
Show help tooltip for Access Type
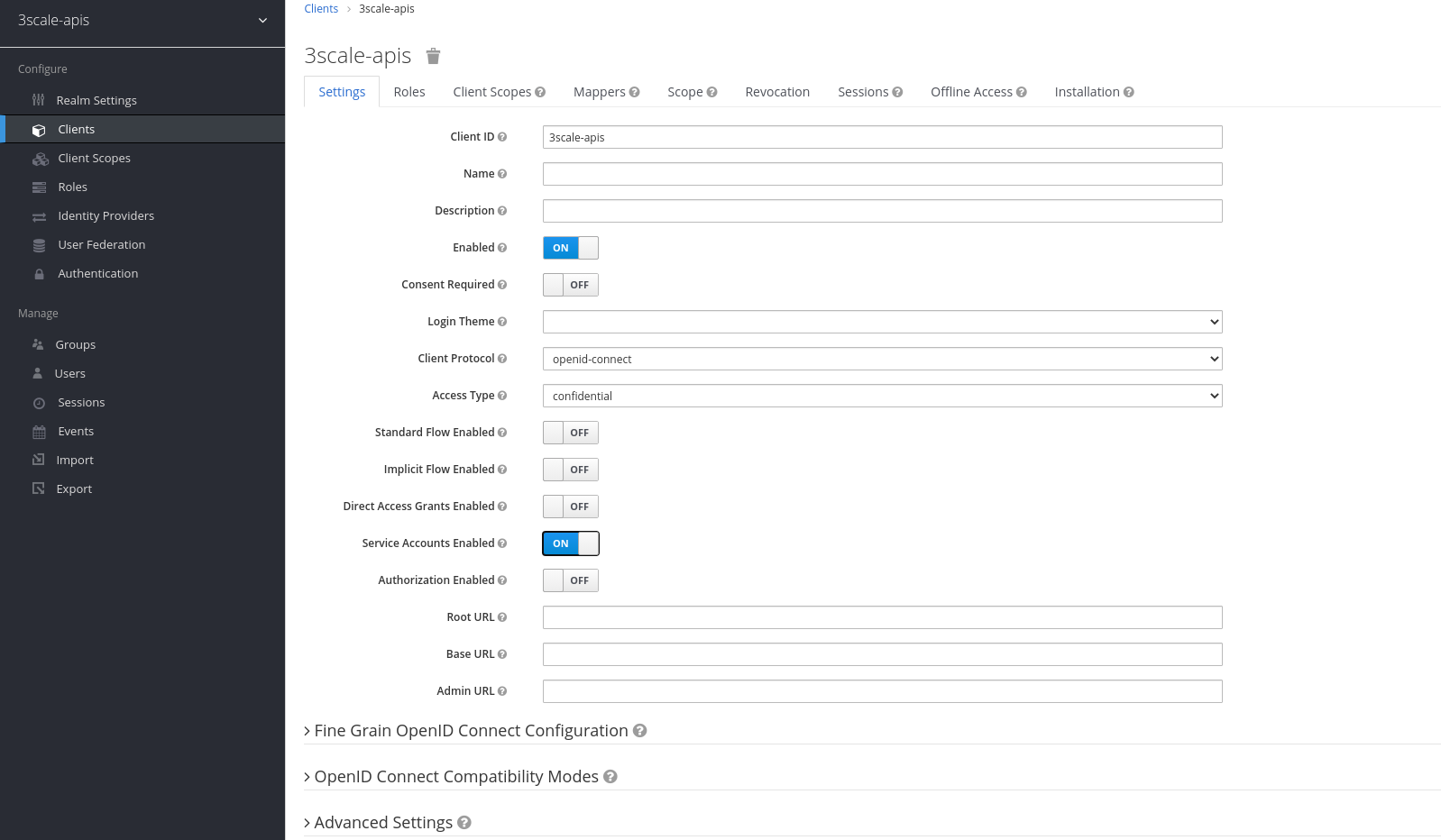(502, 396)
